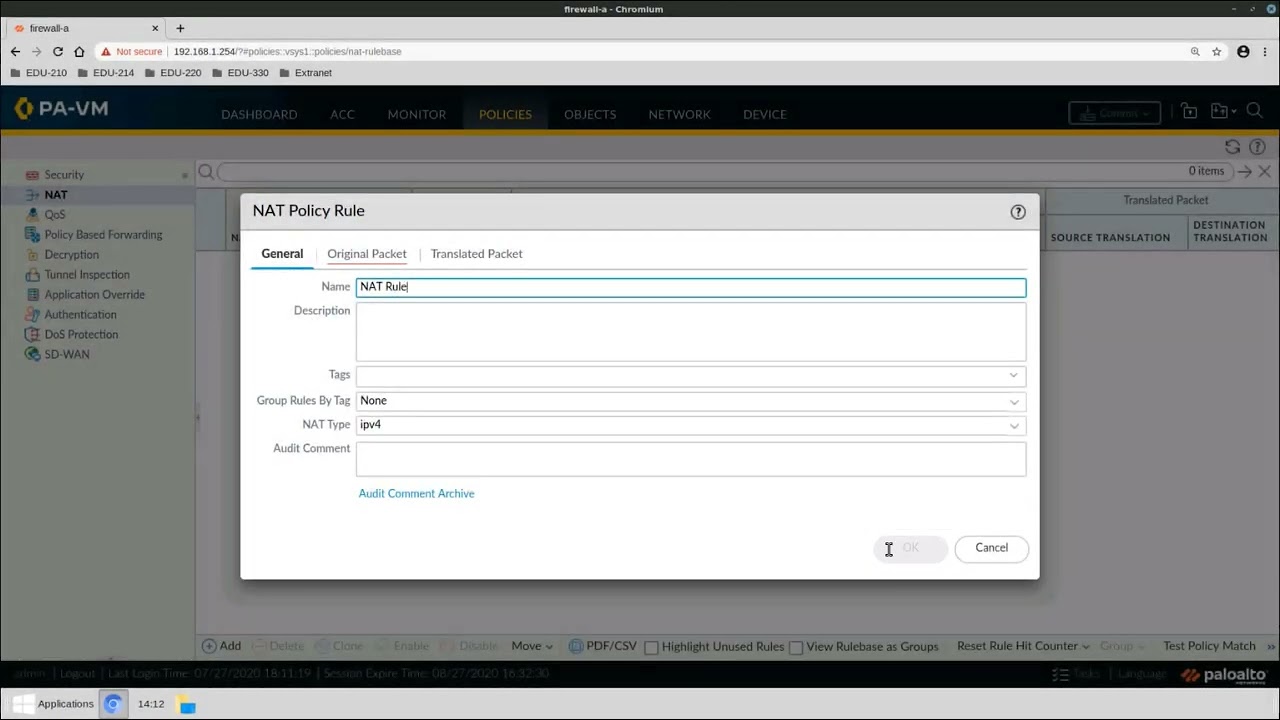Open the Extranet bookmark folder

[x=305, y=73]
